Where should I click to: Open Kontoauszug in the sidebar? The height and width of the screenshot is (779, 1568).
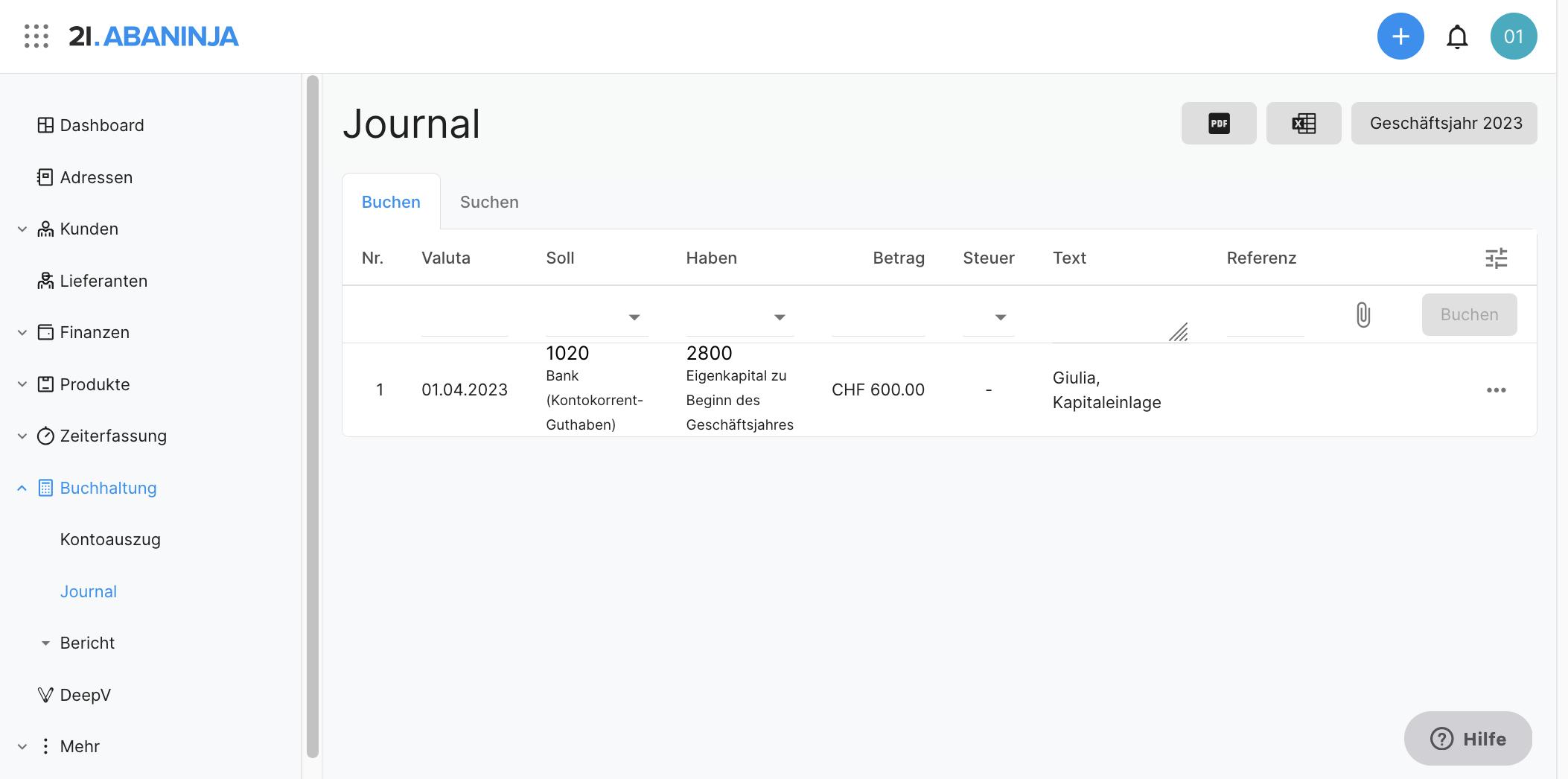(110, 540)
